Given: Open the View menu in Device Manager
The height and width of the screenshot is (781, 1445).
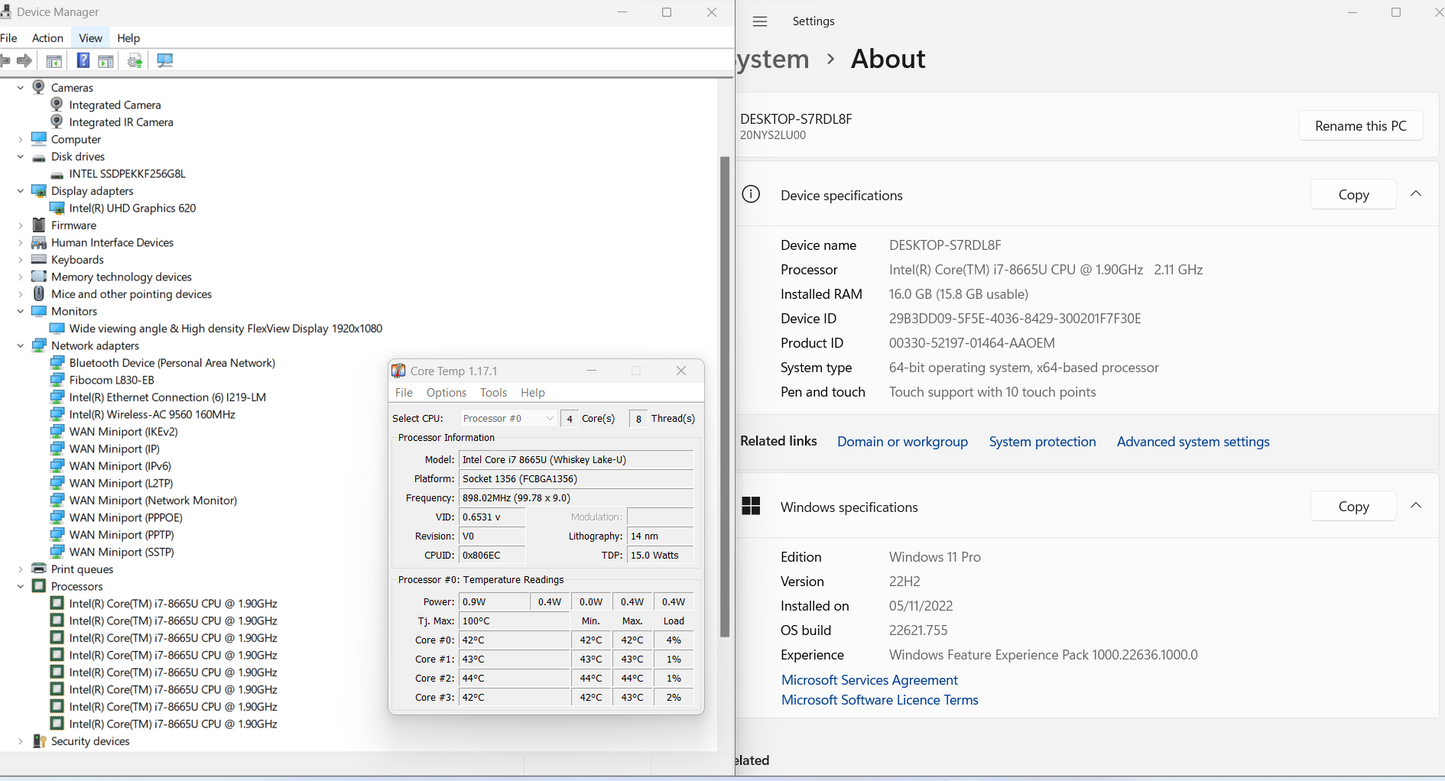Looking at the screenshot, I should [90, 38].
